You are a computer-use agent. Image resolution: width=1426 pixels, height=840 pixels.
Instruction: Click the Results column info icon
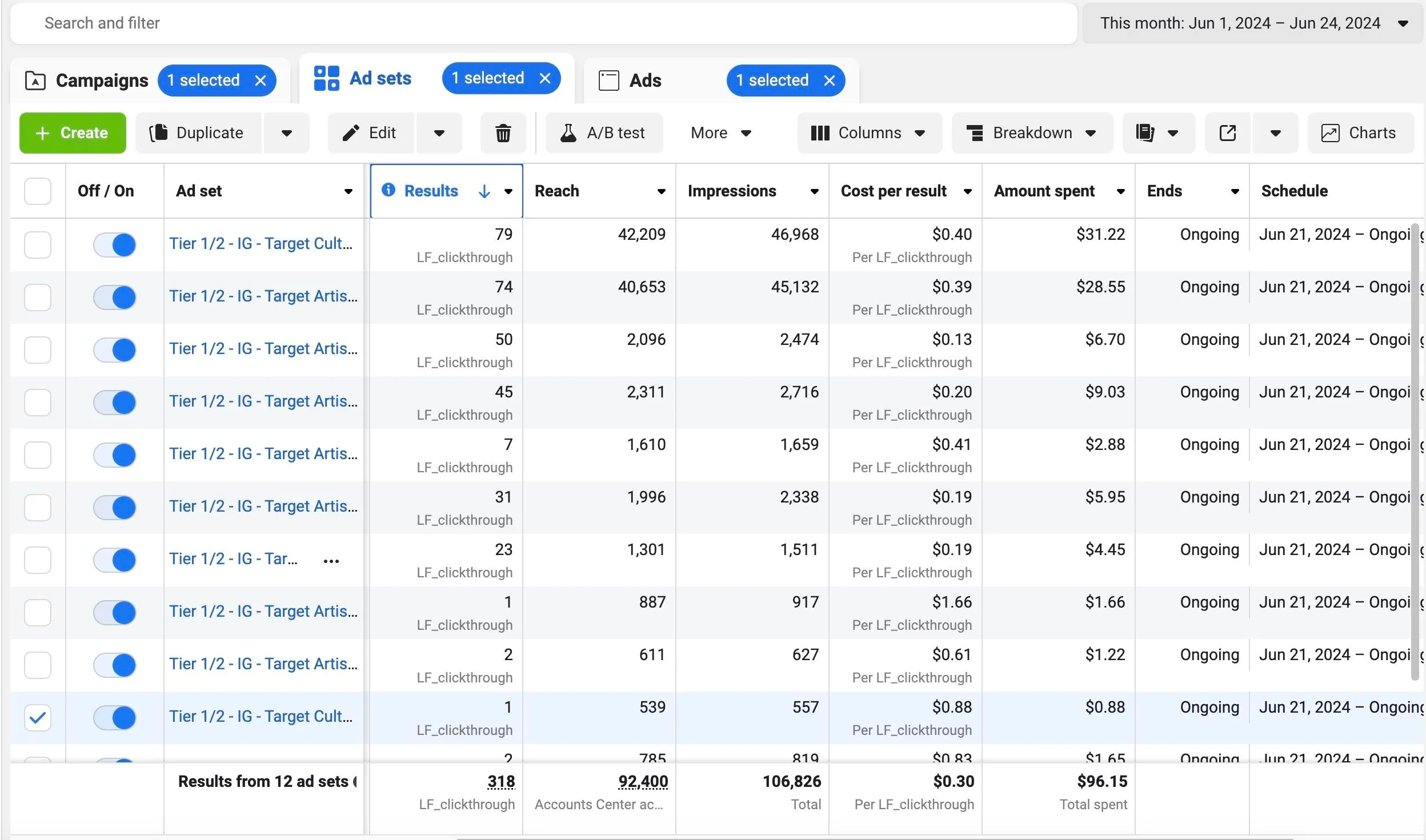[x=388, y=190]
